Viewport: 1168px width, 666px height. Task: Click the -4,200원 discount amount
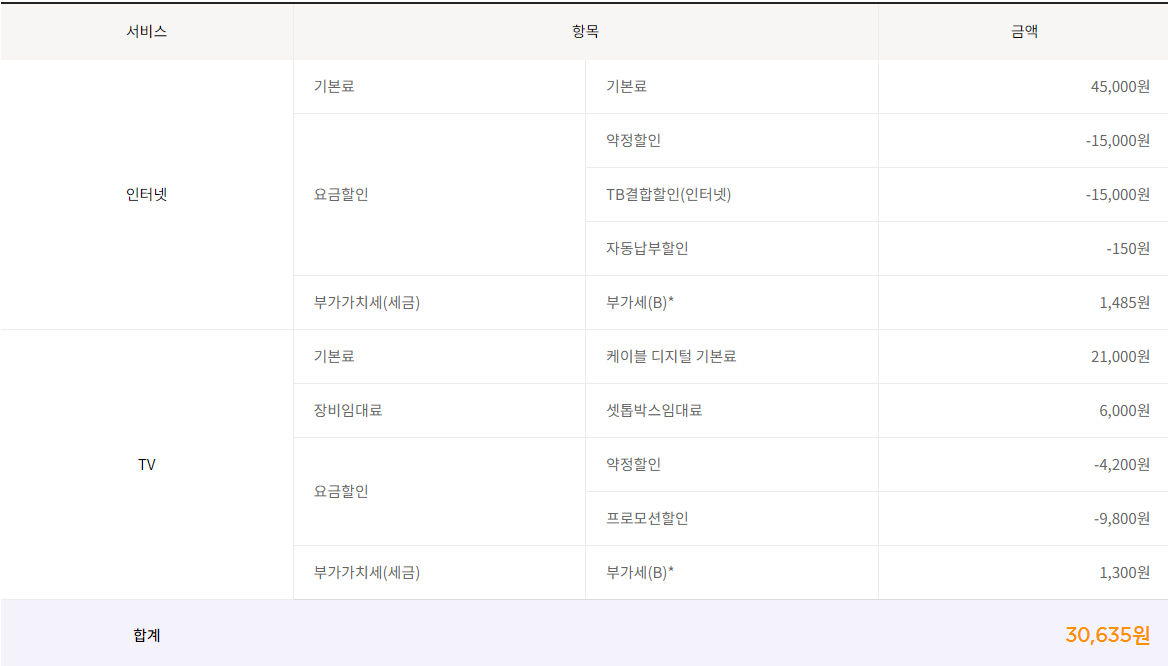pyautogui.click(x=1121, y=464)
